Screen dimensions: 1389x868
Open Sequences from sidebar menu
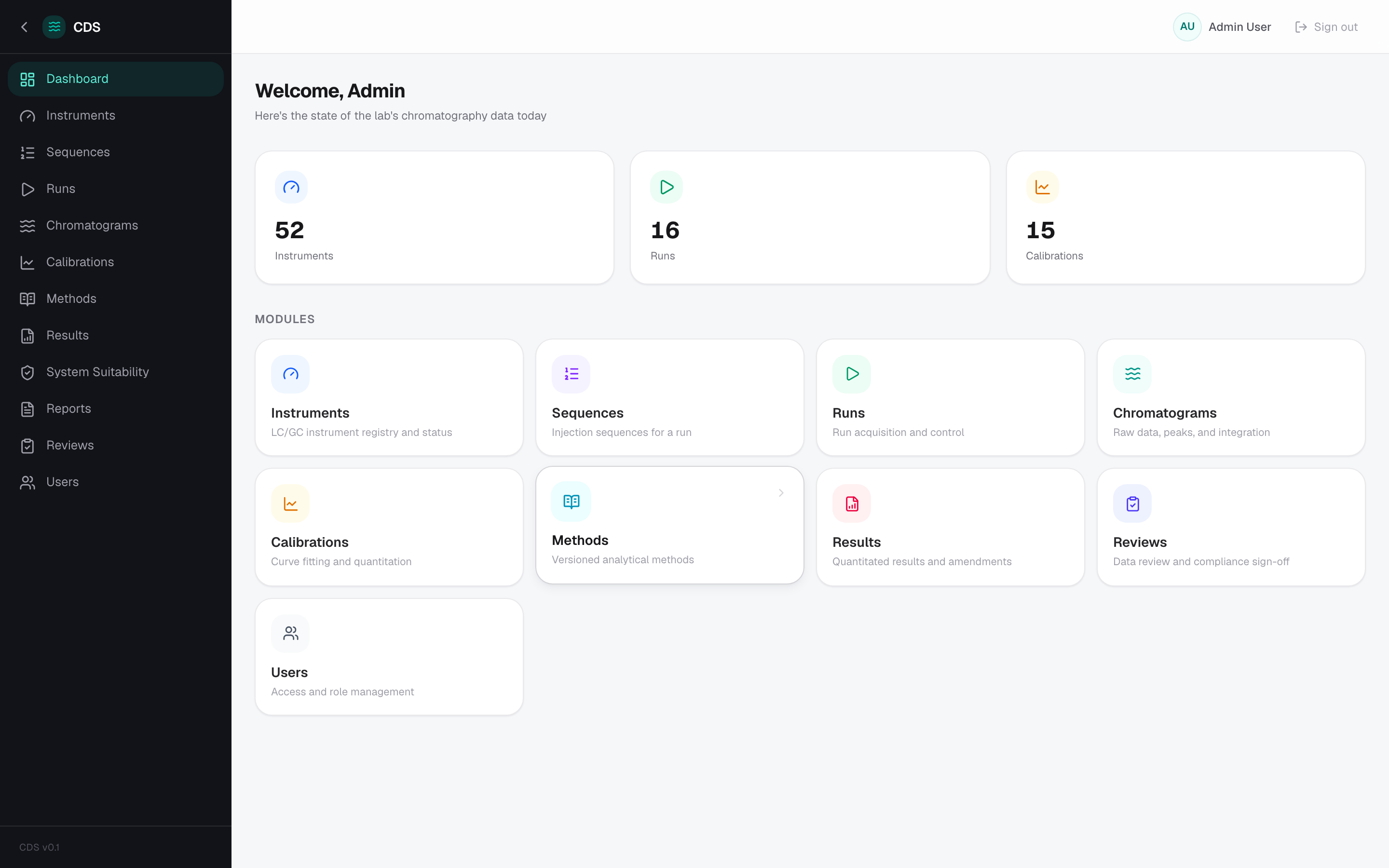coord(116,153)
